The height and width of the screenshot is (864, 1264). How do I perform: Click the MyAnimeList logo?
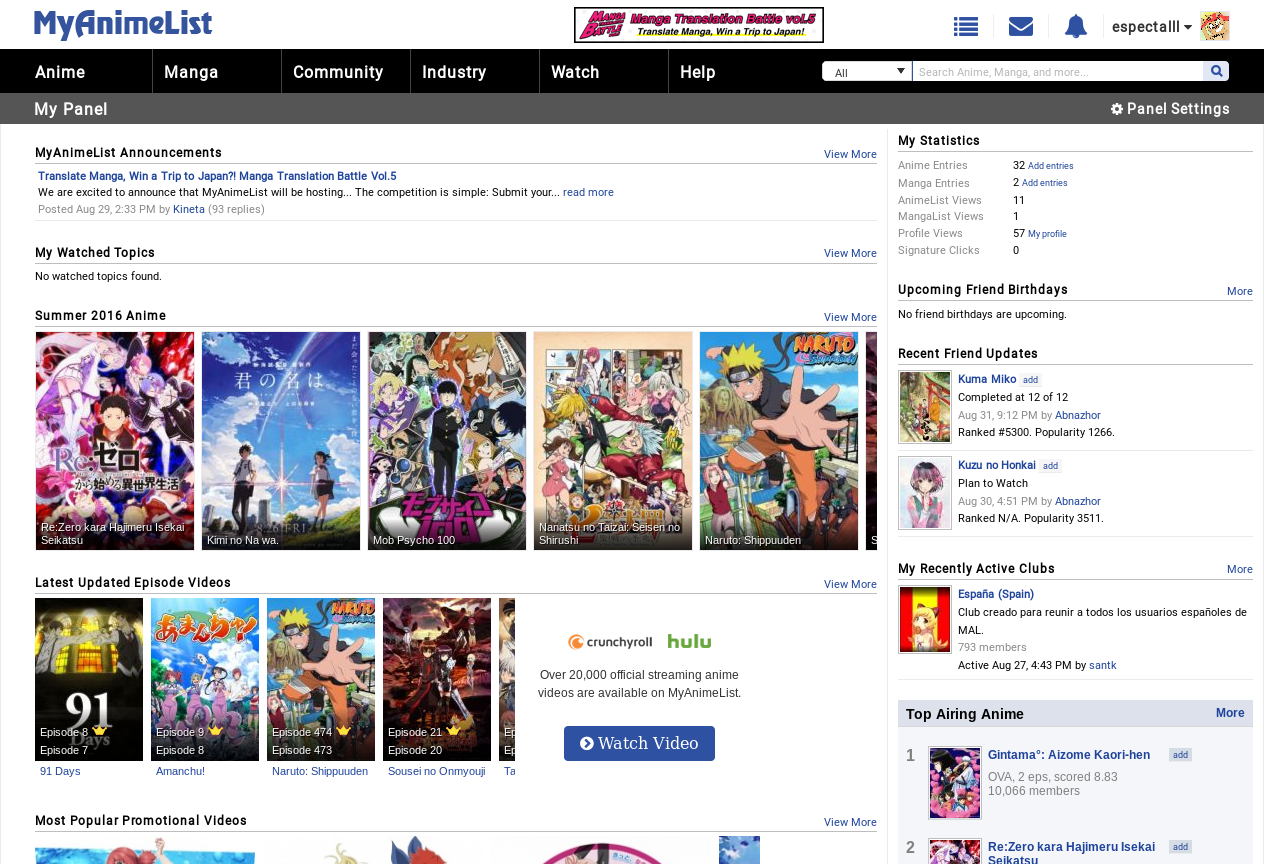coord(123,24)
